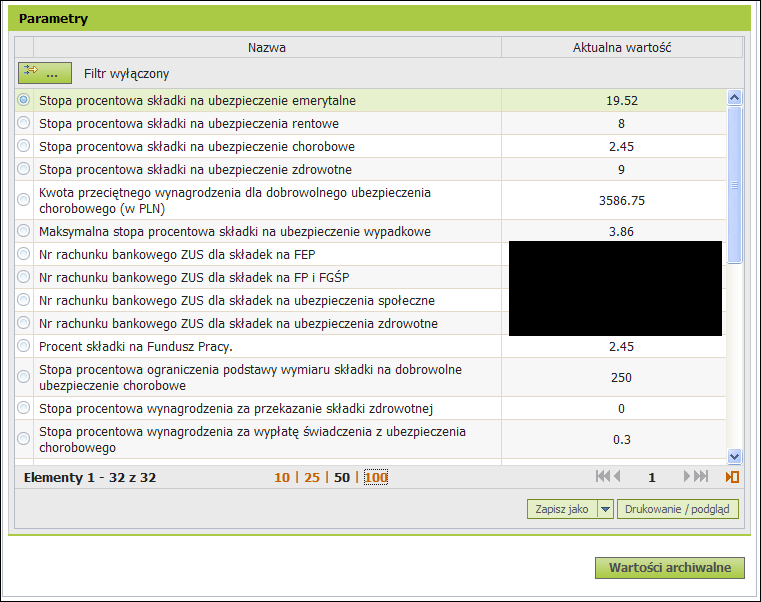Expand the Zapisz jako dropdown arrow

[605, 509]
